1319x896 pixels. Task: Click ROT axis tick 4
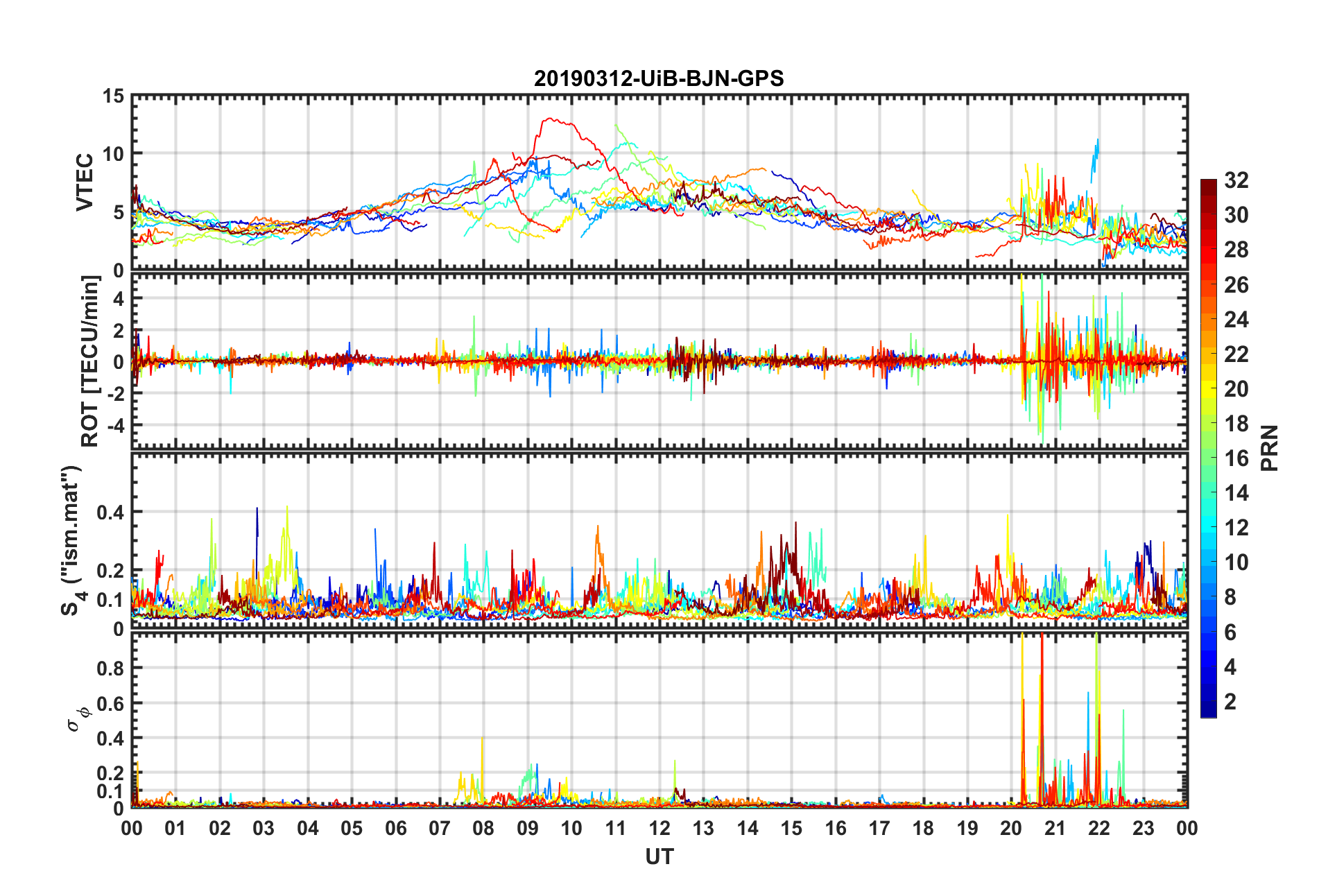119,298
